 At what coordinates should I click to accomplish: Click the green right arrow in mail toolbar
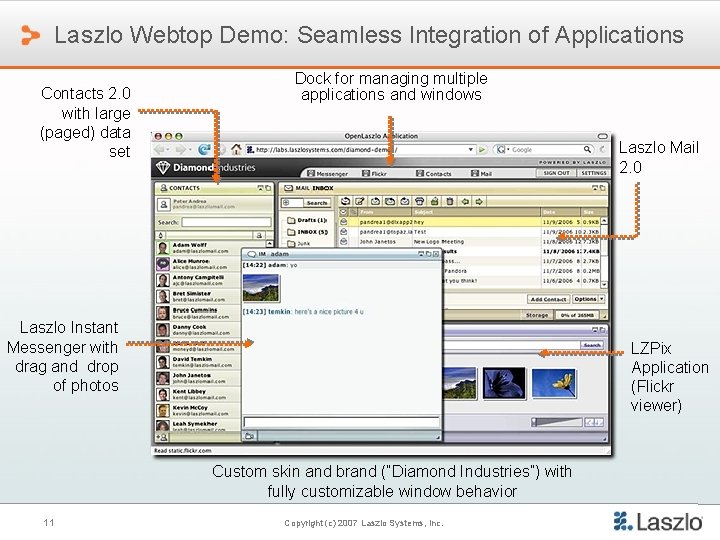tap(479, 201)
